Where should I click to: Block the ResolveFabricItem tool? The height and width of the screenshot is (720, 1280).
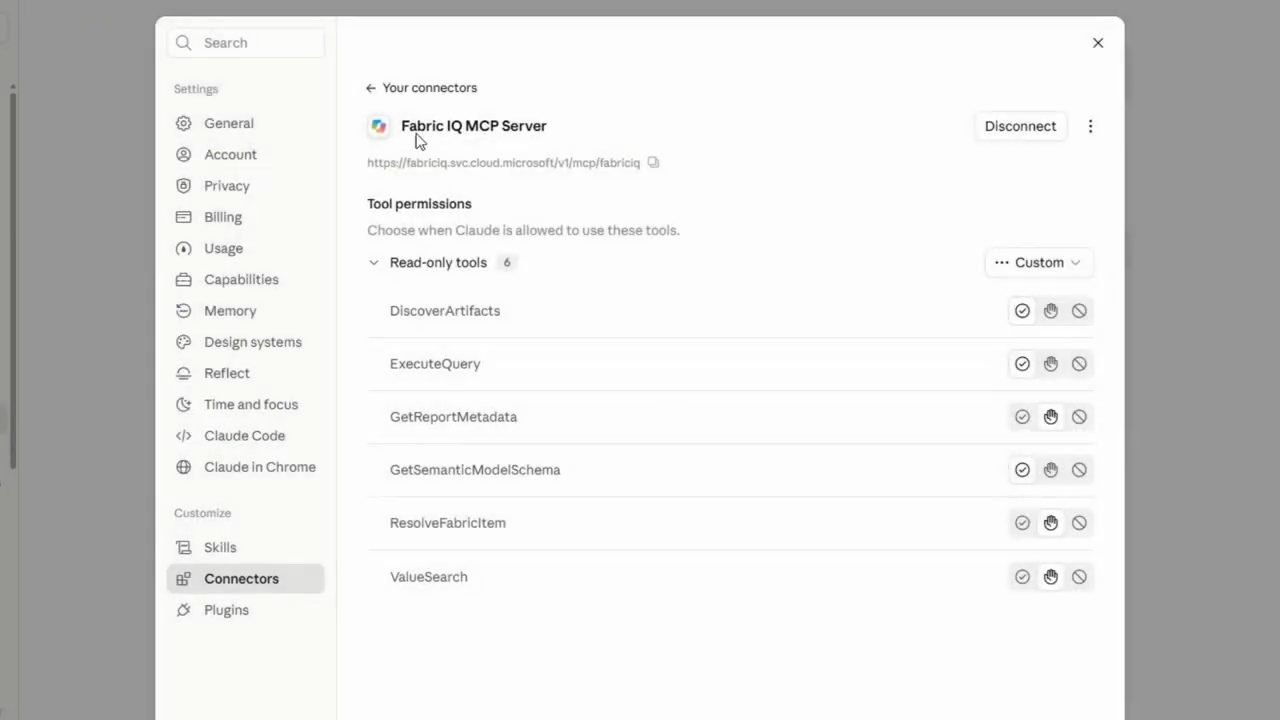tap(1079, 523)
